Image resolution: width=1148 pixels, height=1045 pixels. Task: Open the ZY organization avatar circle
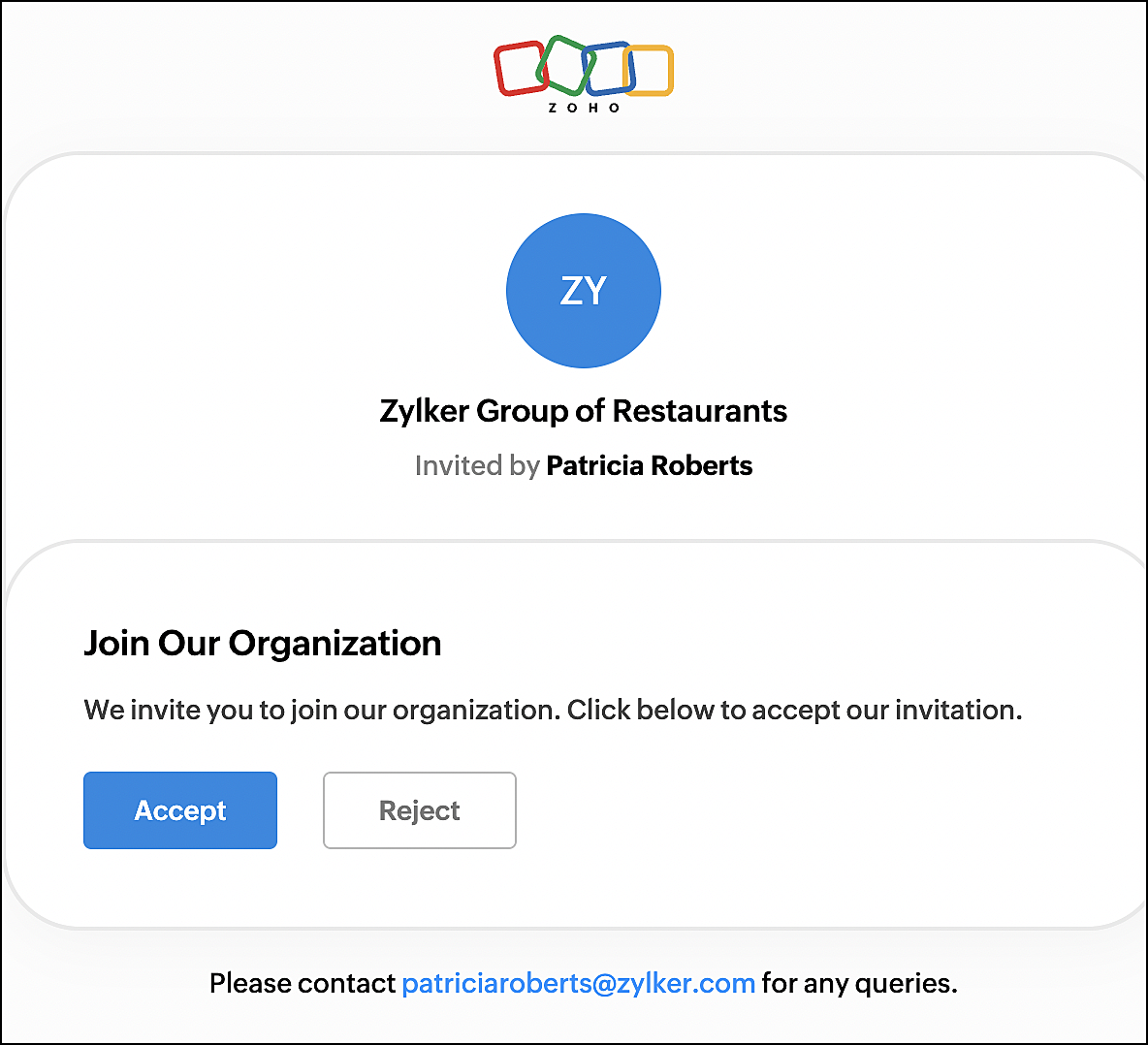click(x=584, y=291)
